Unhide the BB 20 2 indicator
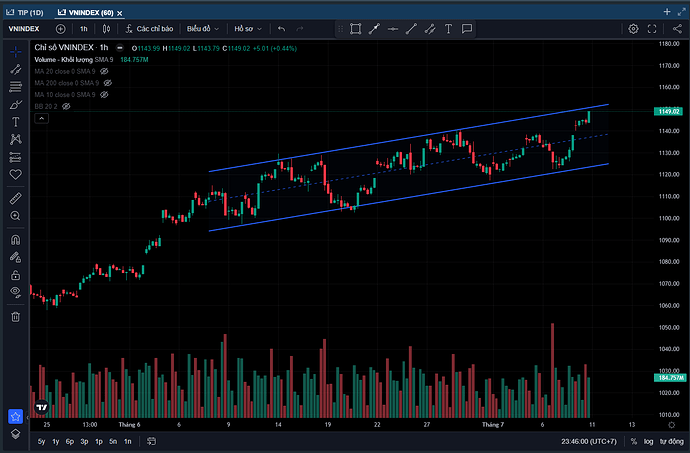The image size is (690, 453). coord(67,106)
